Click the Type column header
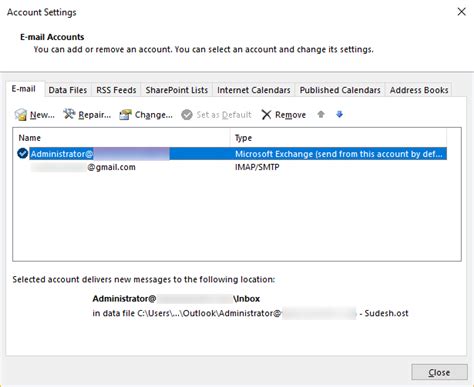Image resolution: width=474 pixels, height=387 pixels. pyautogui.click(x=338, y=138)
